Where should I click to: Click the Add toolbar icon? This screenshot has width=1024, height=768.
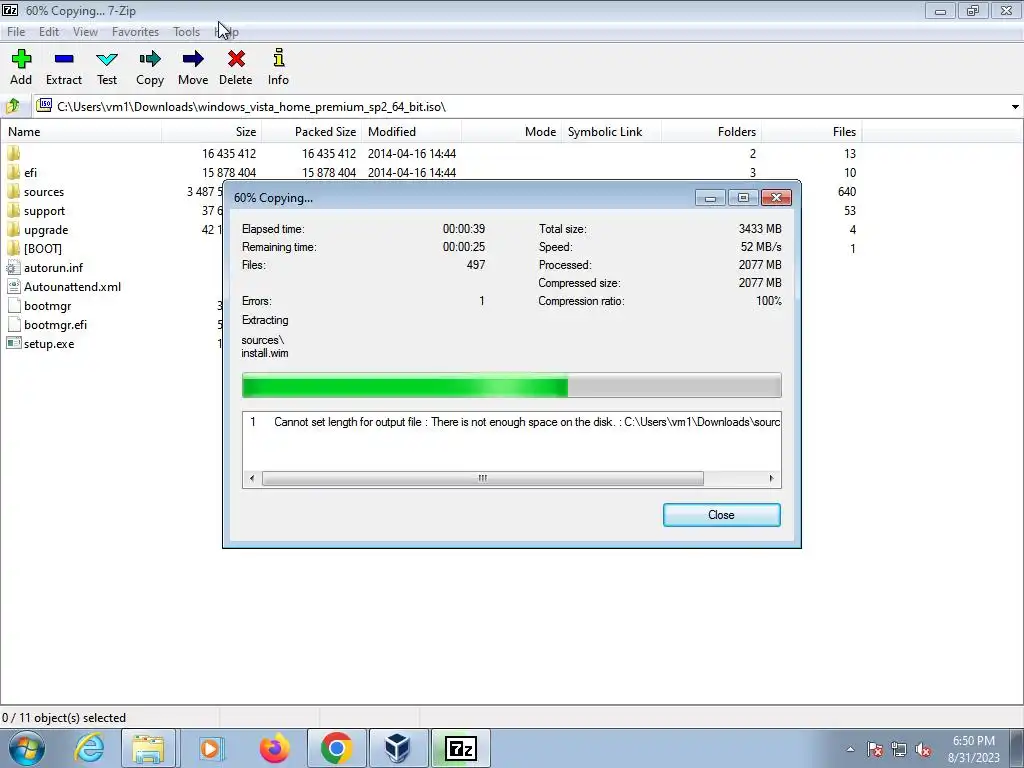[x=21, y=59]
